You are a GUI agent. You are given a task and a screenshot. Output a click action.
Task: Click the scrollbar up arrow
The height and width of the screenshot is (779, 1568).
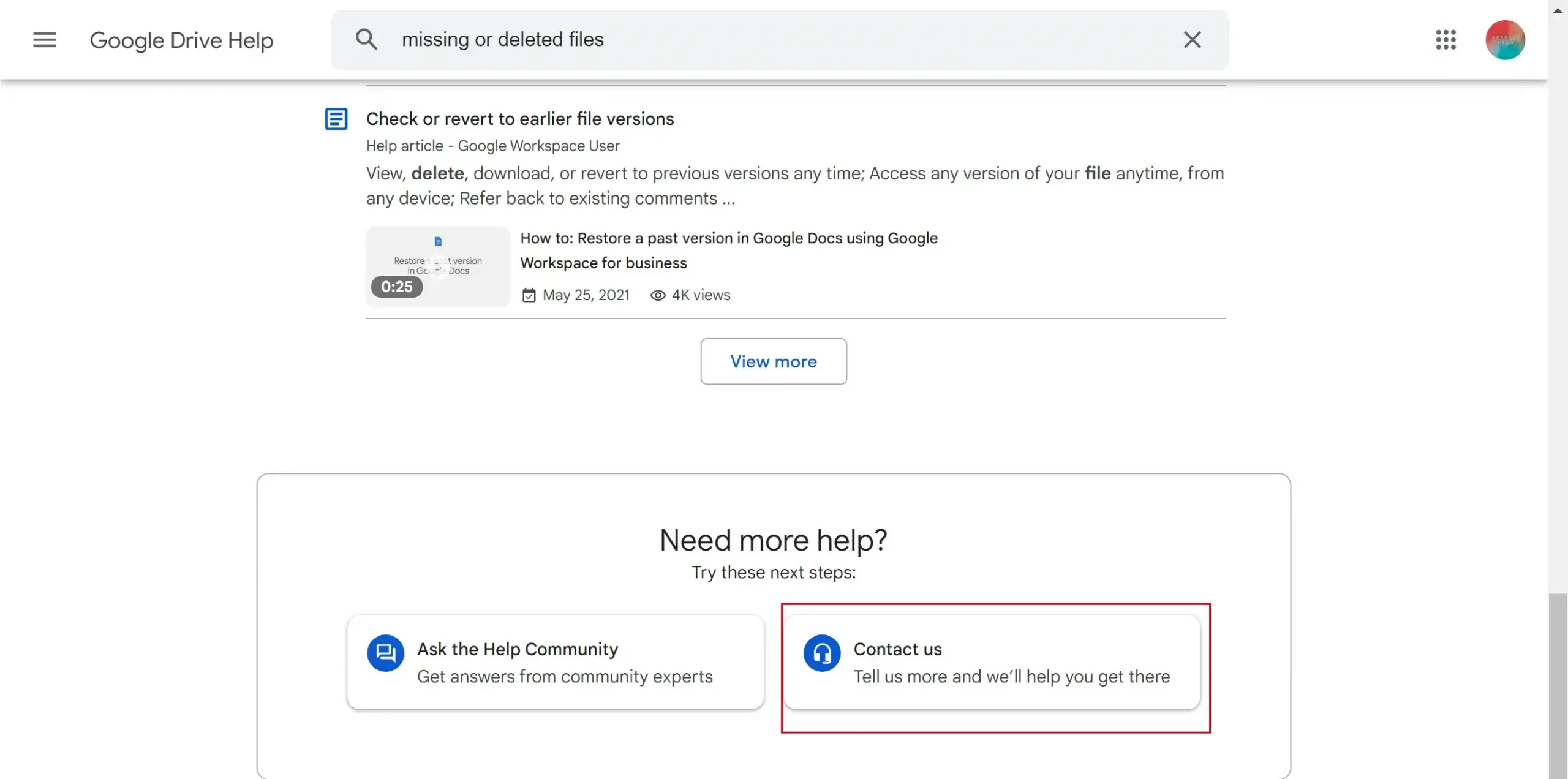click(1558, 10)
